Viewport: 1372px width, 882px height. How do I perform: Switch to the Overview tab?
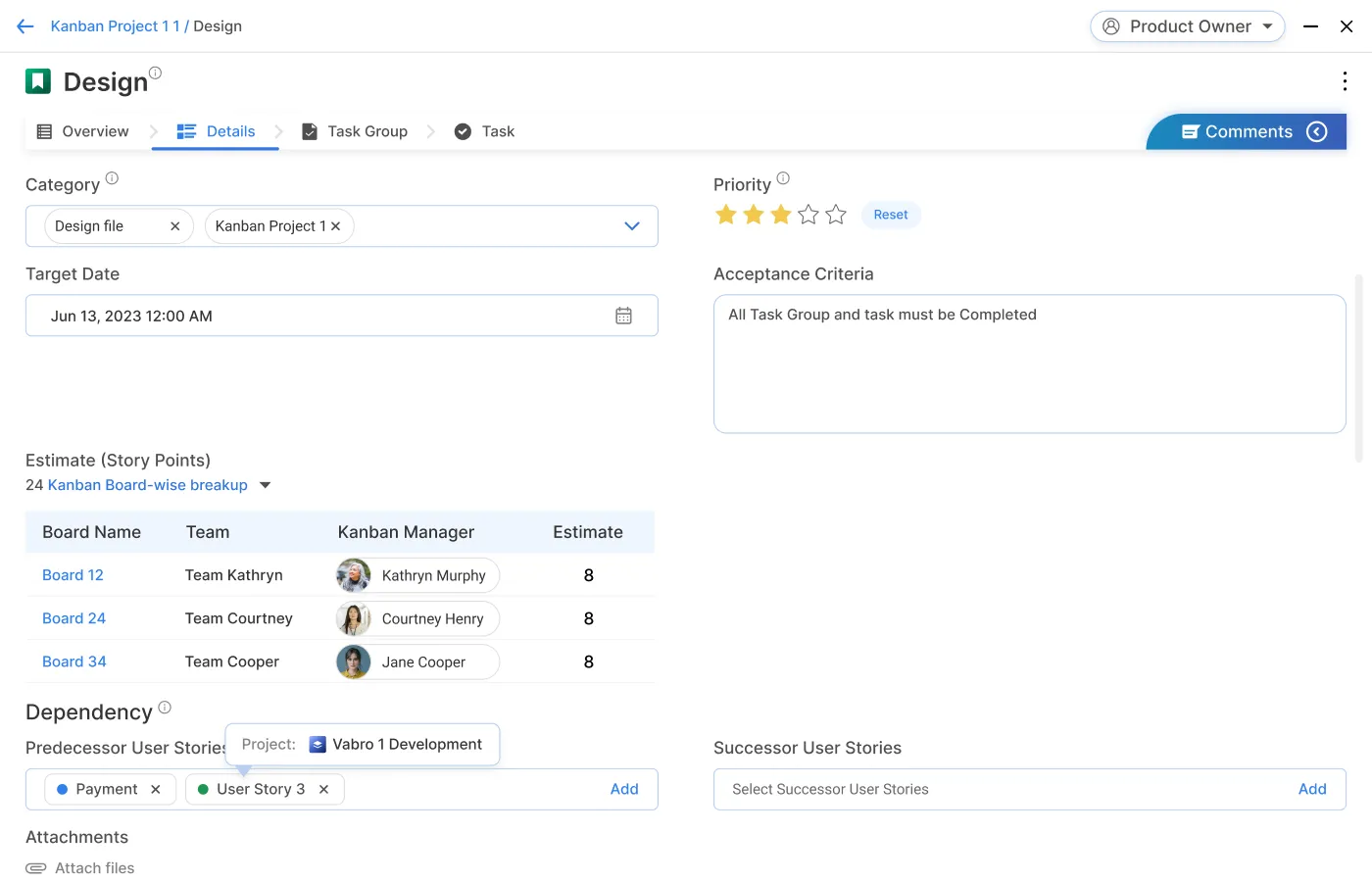pos(95,130)
